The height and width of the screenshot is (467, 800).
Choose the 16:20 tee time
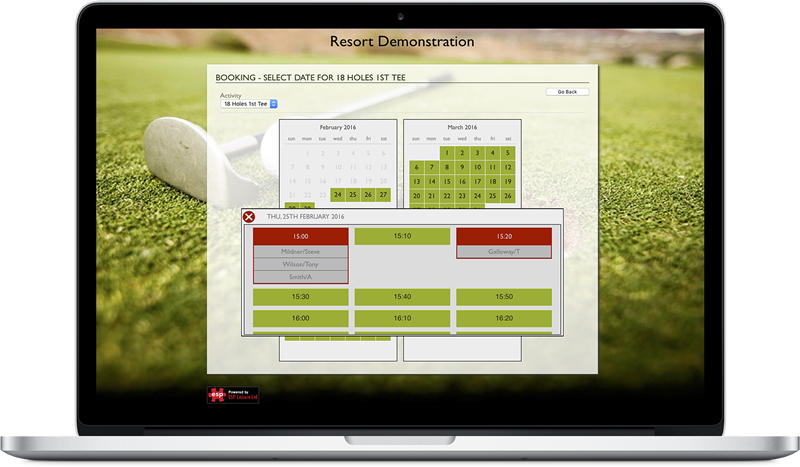coord(504,318)
